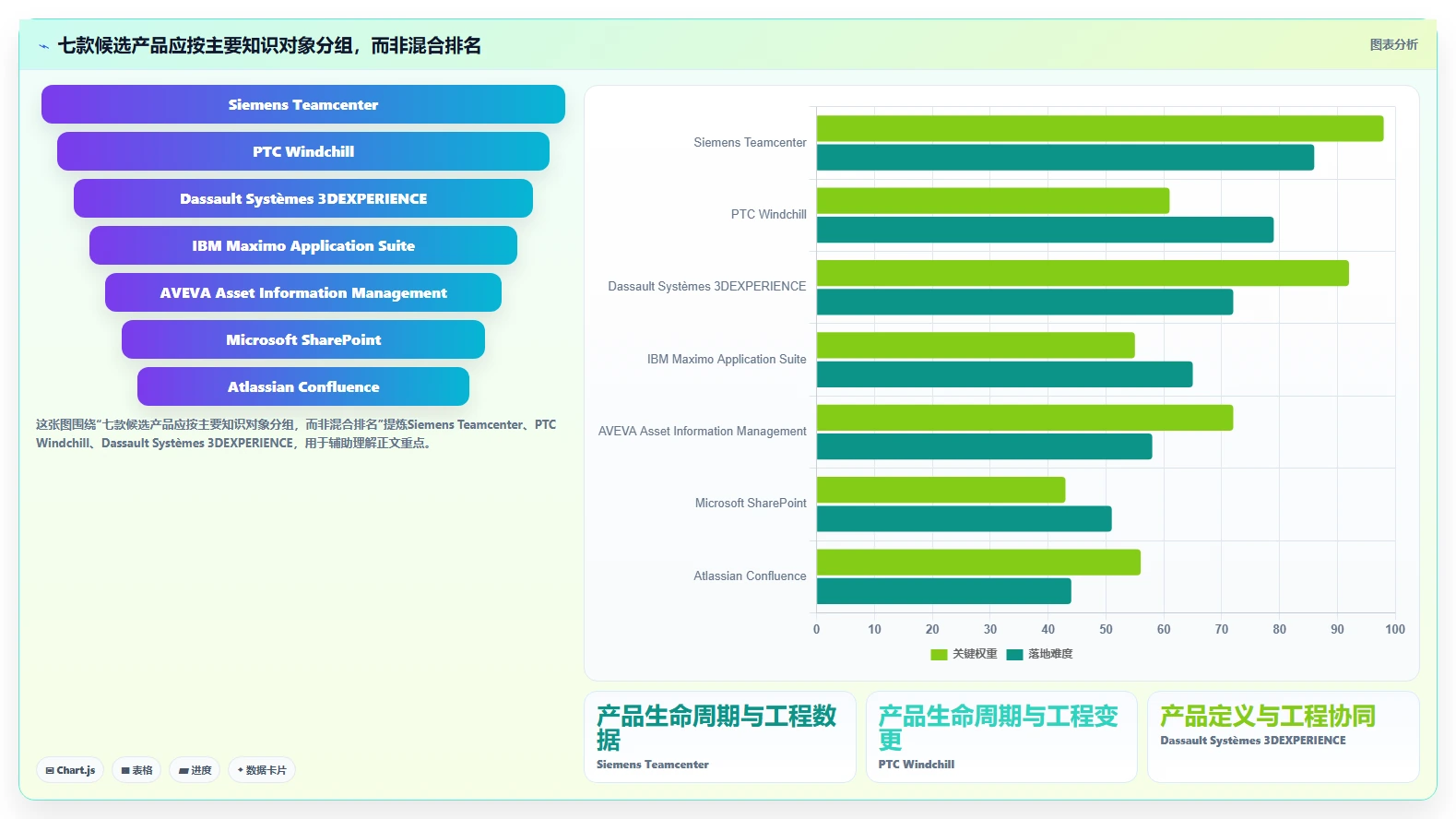The width and height of the screenshot is (1456, 819).
Task: Click the 落地难度 bar for AVEVA Asset Information Management
Action: click(x=984, y=446)
